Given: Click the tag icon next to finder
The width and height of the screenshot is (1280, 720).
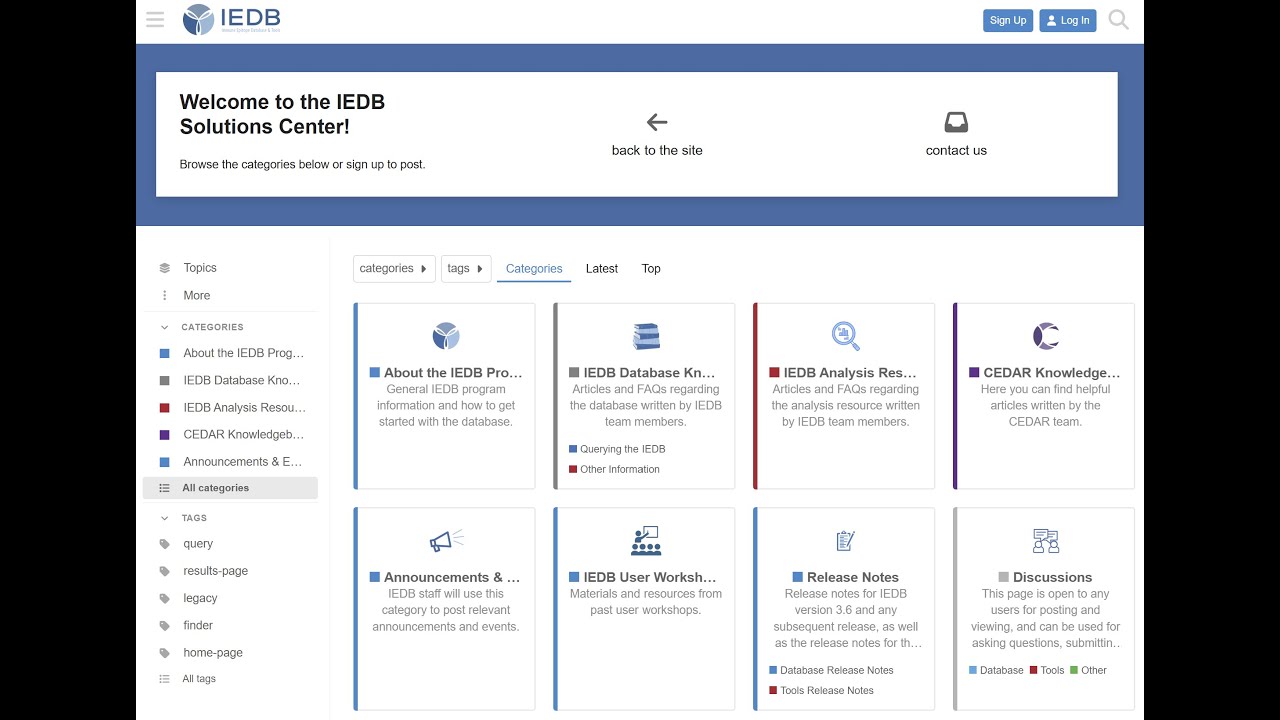Looking at the screenshot, I should pyautogui.click(x=165, y=625).
